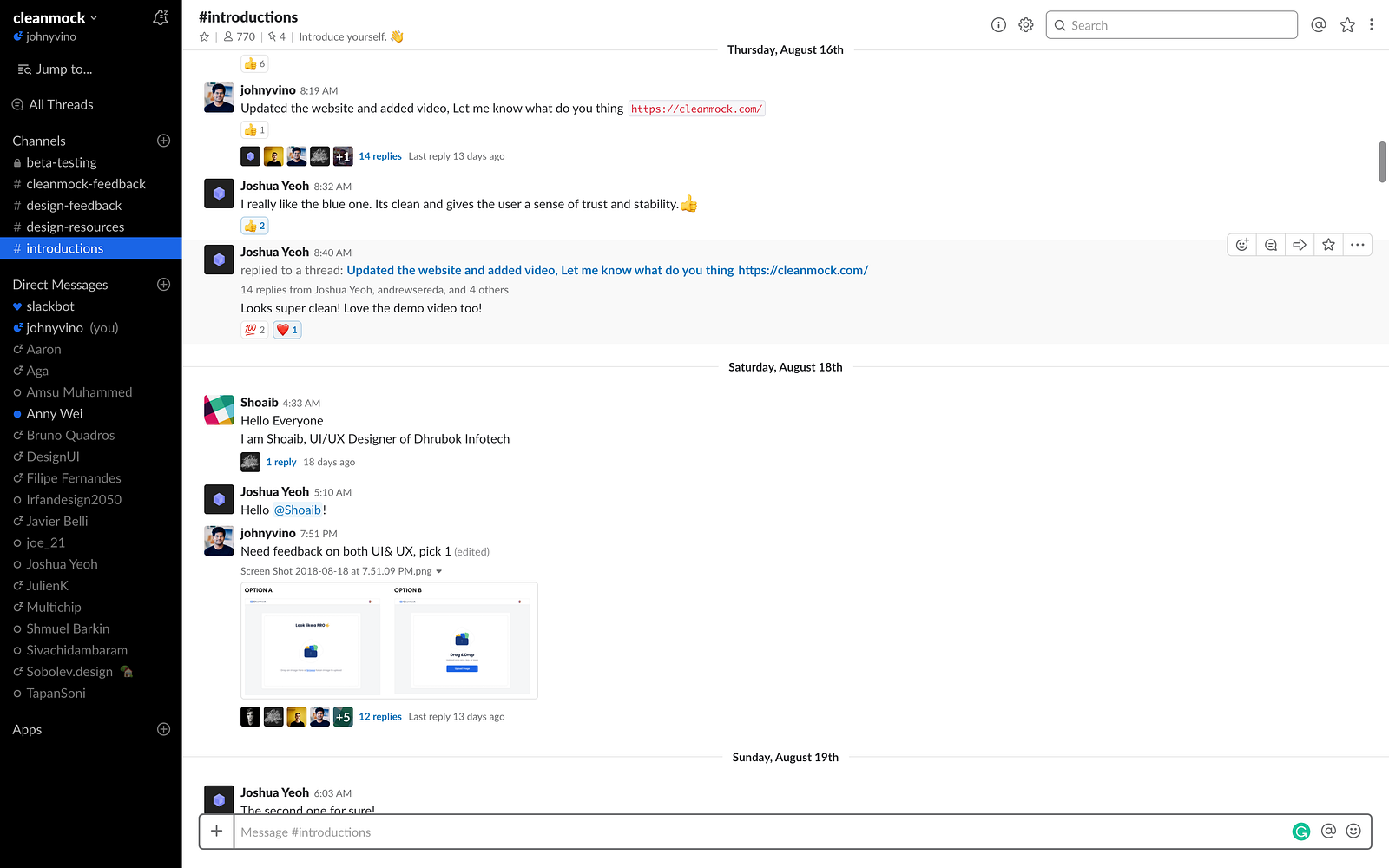Open the quoted thread message link
This screenshot has width=1389, height=868.
coord(608,271)
